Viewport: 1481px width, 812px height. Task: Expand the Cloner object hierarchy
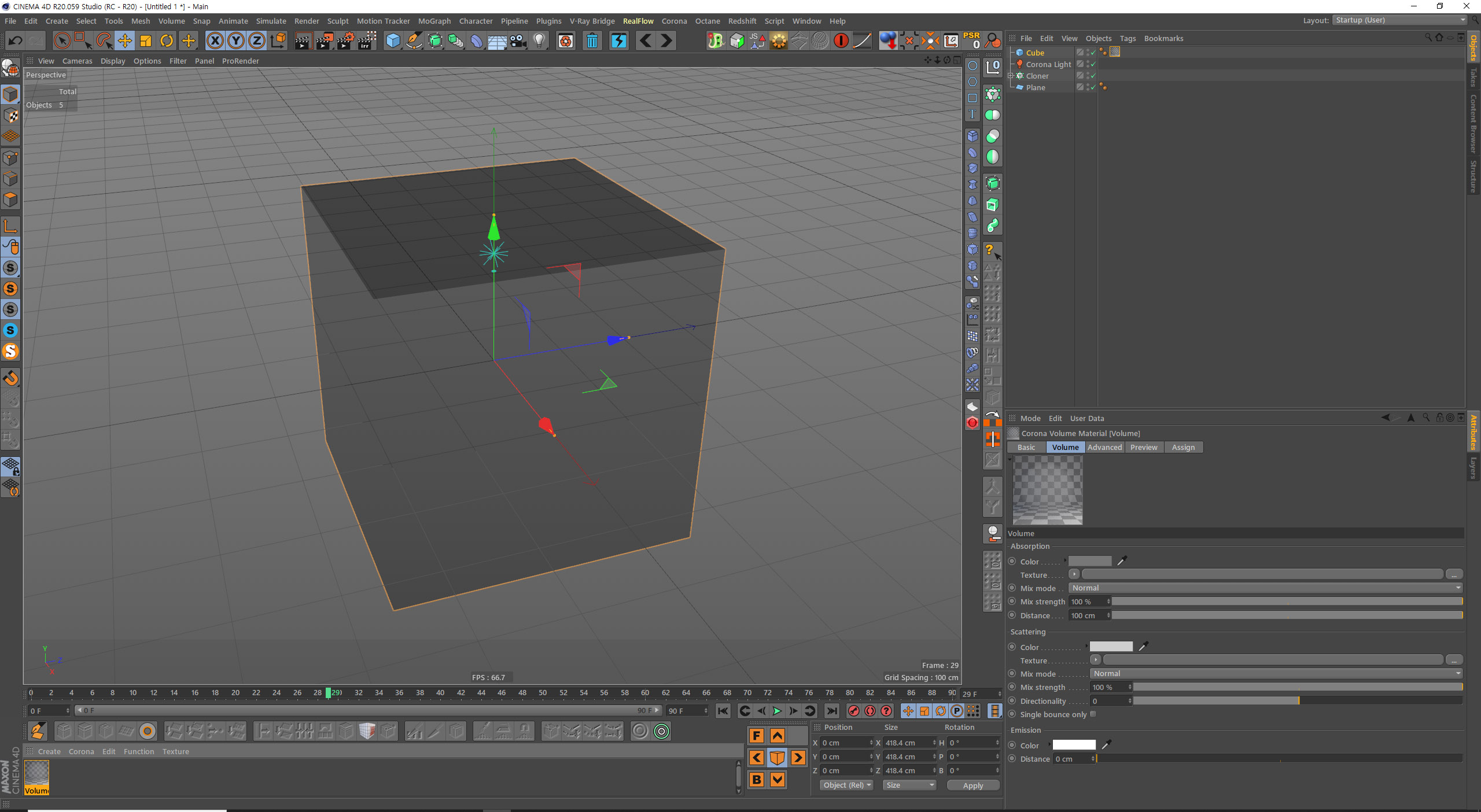(1011, 76)
